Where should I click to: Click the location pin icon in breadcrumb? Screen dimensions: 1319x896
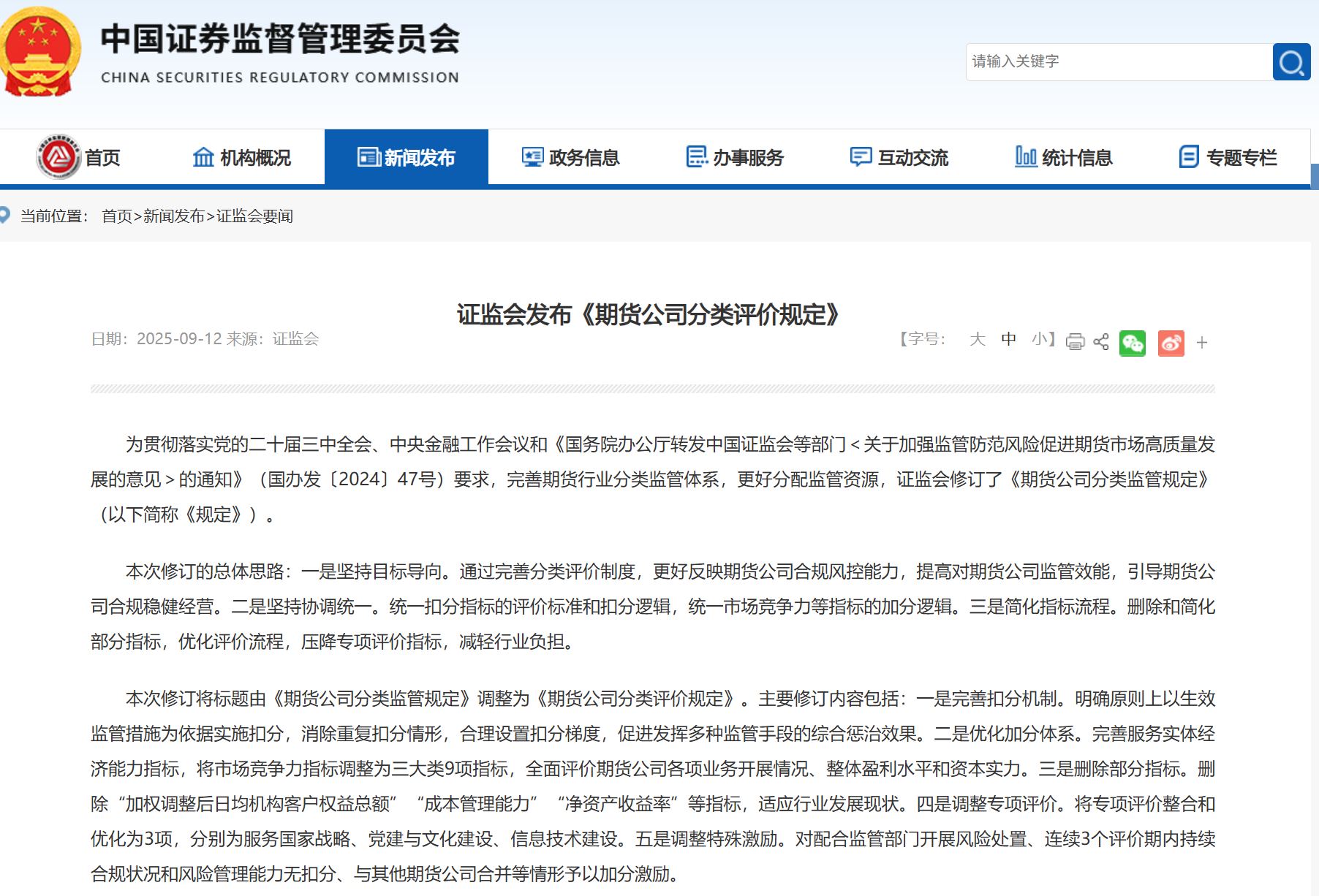[4, 215]
